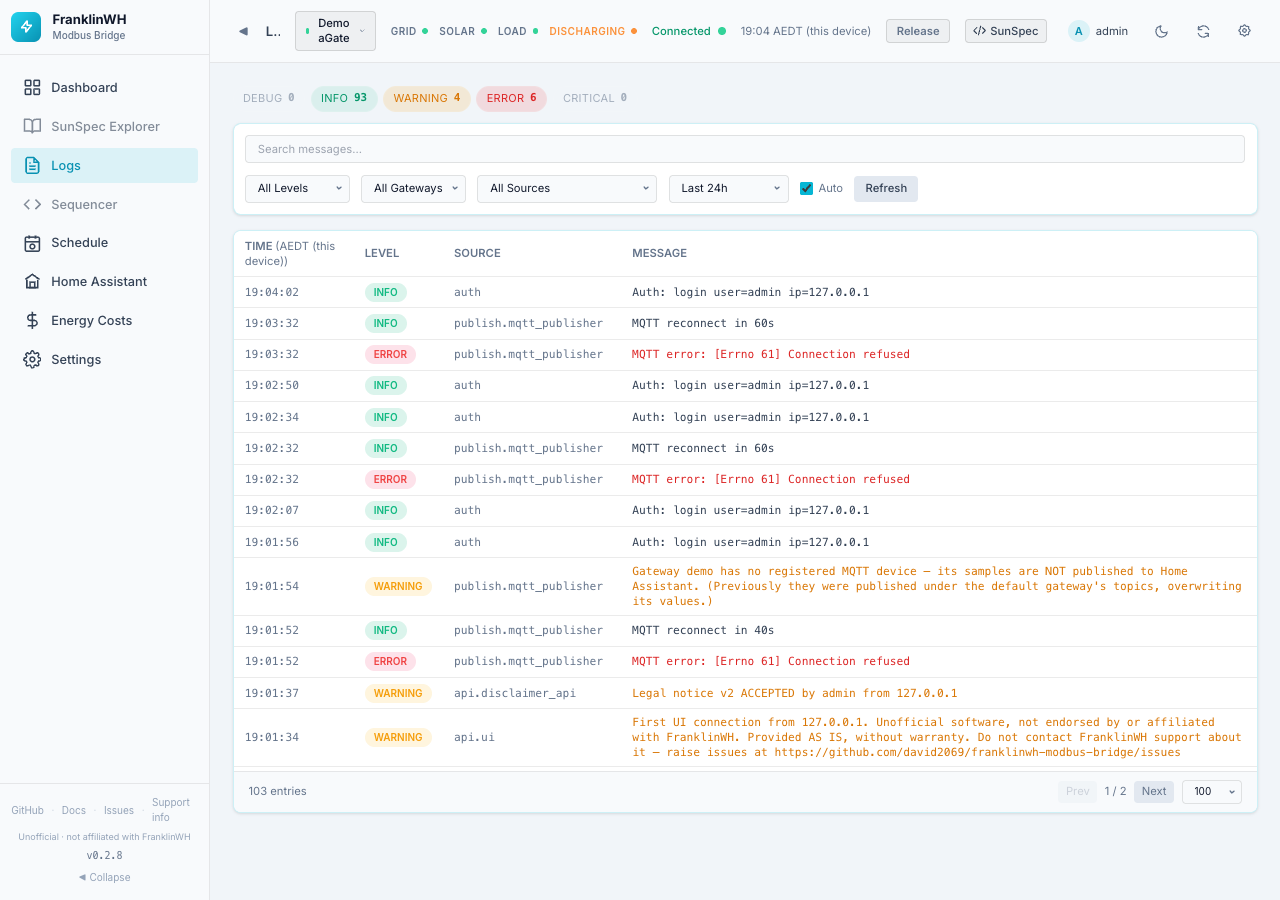Click the Search messages input field
Viewport: 1280px width, 900px height.
coord(745,149)
